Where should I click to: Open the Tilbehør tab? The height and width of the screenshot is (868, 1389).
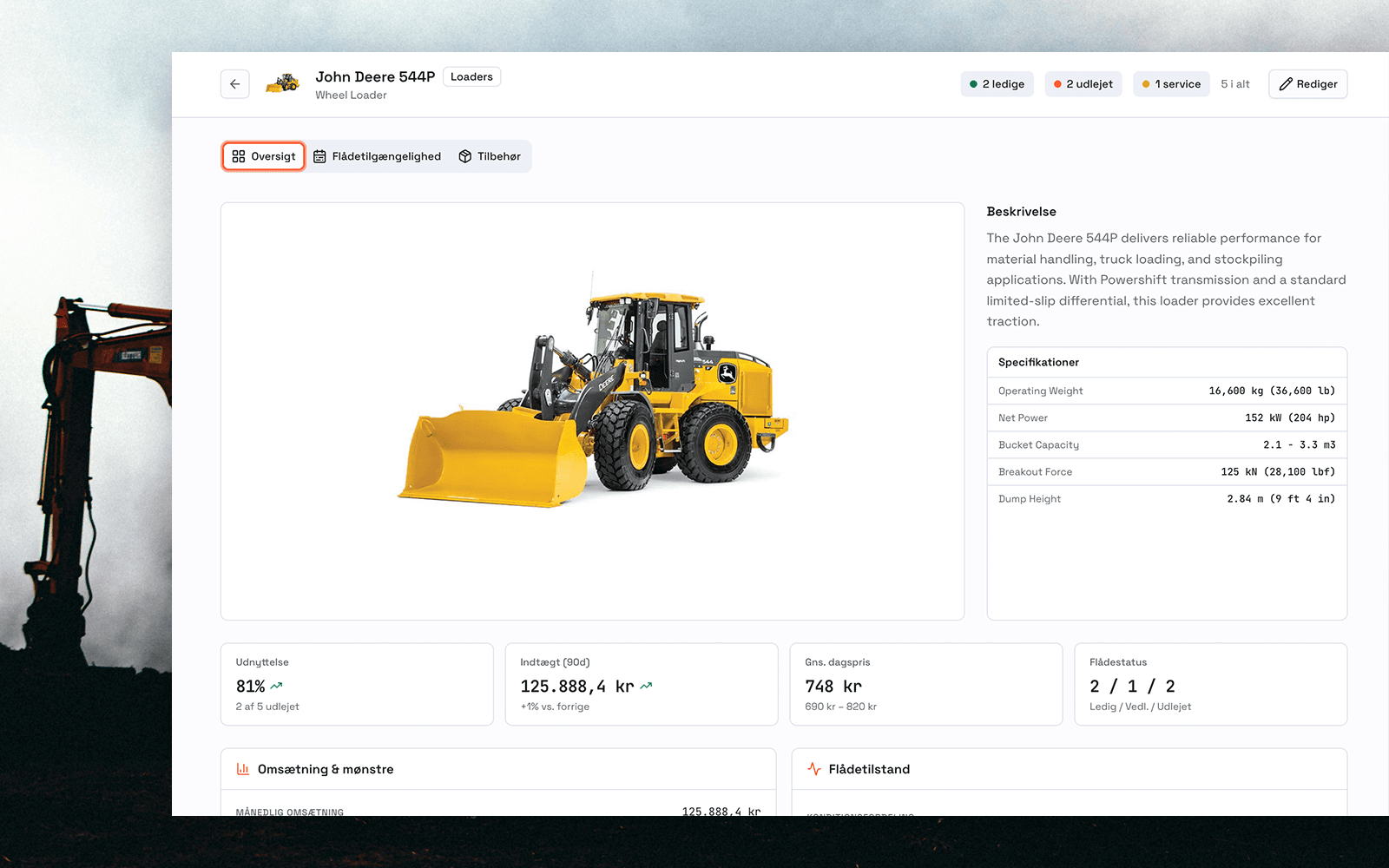tap(490, 156)
